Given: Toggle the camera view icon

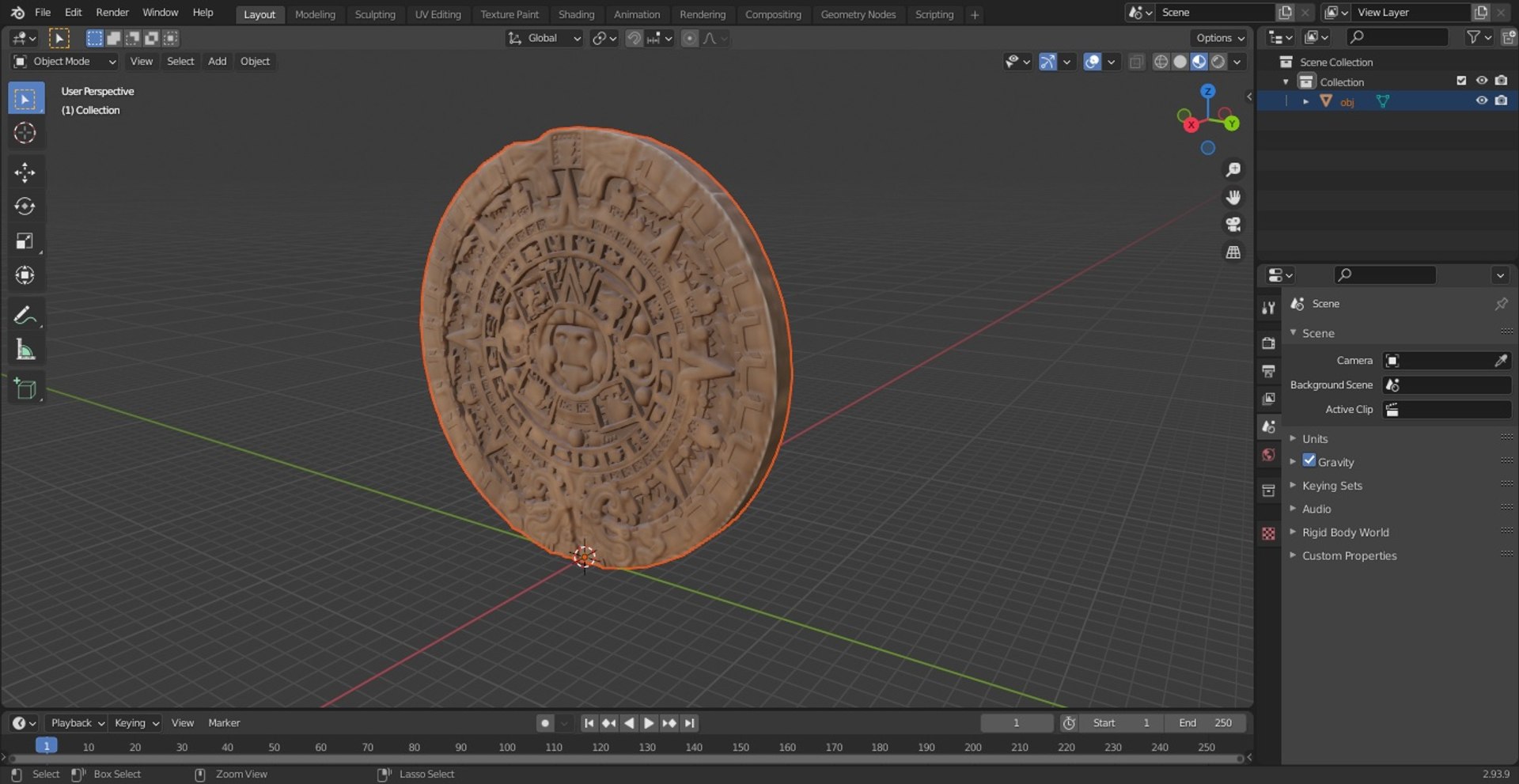Looking at the screenshot, I should tap(1233, 225).
